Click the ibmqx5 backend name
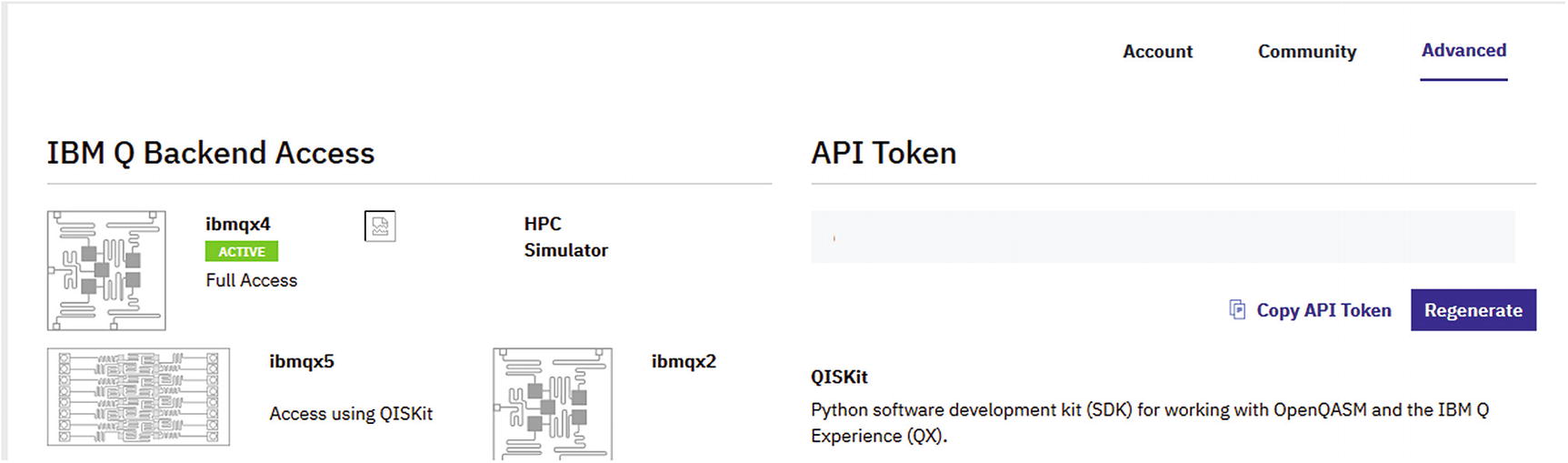The height and width of the screenshot is (463, 1568). (302, 361)
